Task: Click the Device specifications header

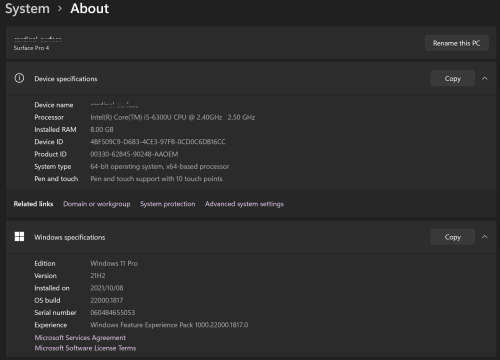Action: pyautogui.click(x=66, y=79)
